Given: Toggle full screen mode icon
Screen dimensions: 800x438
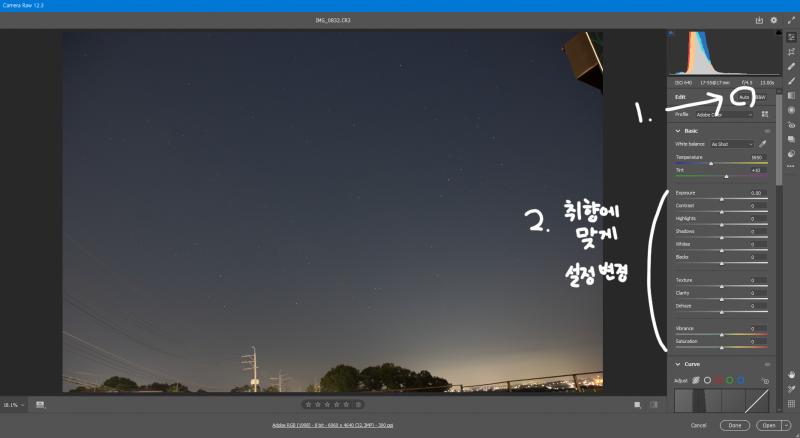Looking at the screenshot, I should point(791,20).
